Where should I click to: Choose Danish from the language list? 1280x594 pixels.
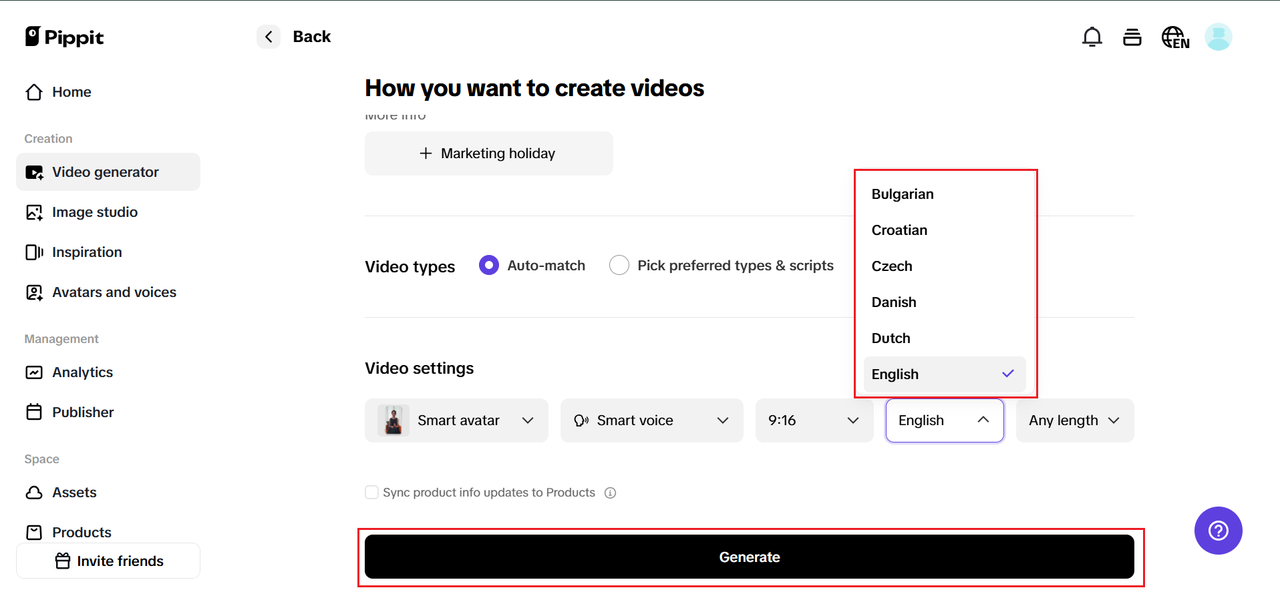point(894,302)
